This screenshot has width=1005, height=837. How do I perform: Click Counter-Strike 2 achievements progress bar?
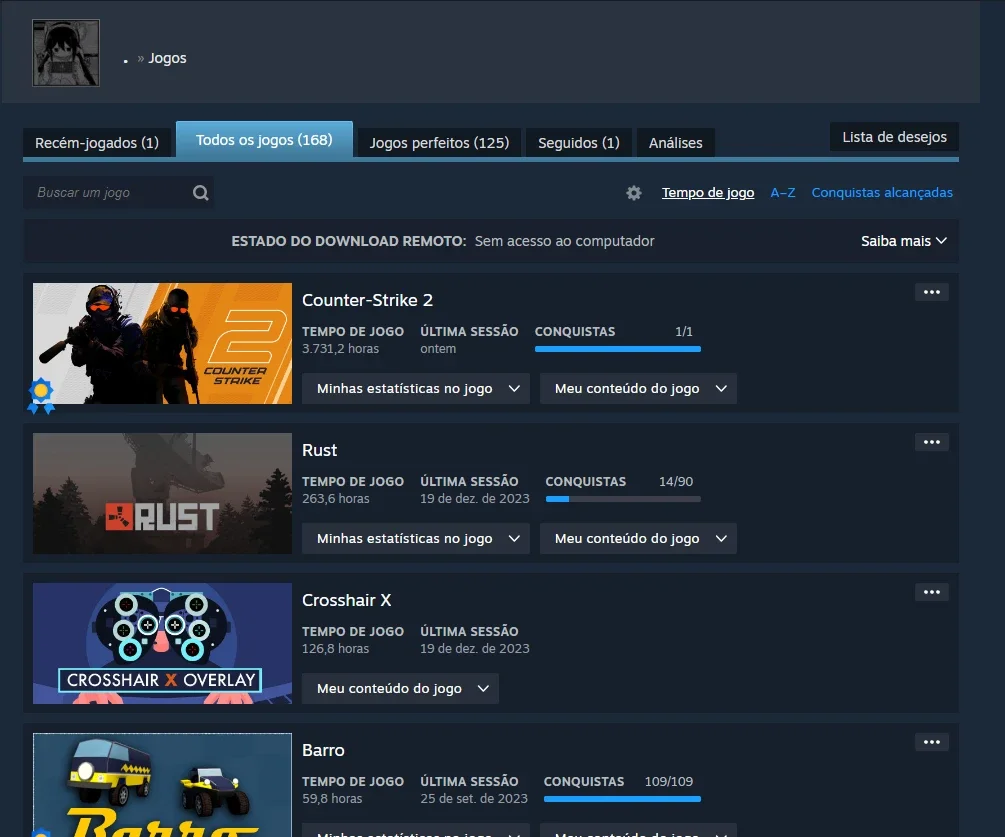tap(618, 349)
